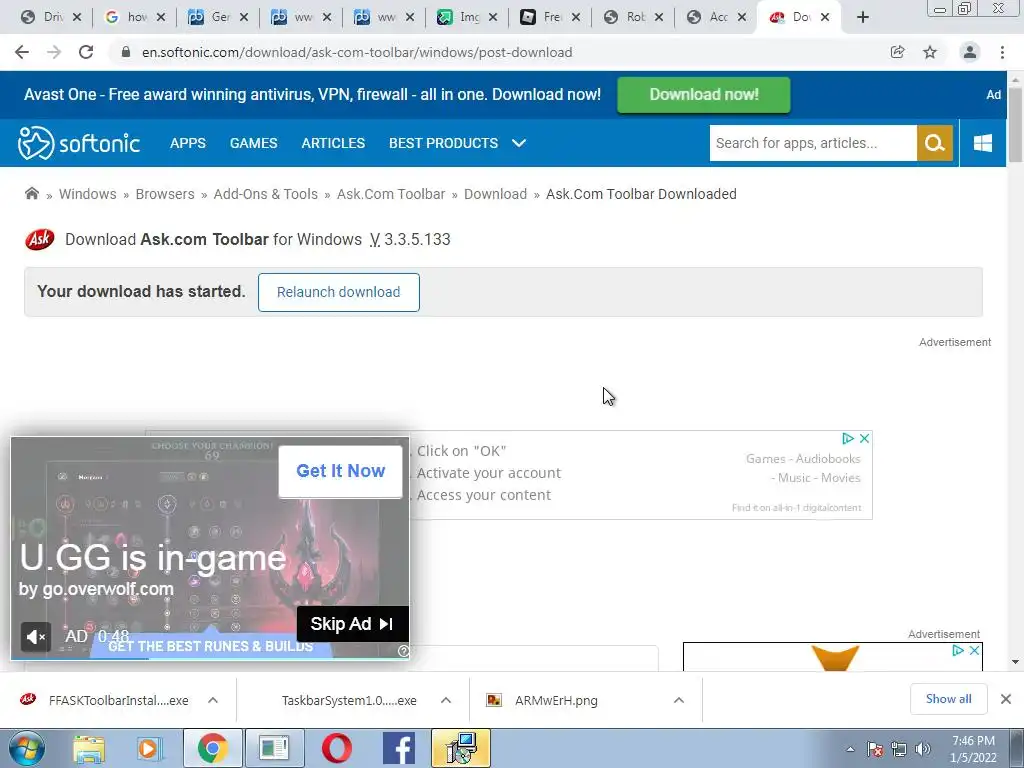Open APPS menu in Softonic header
This screenshot has height=768, width=1024.
pos(187,143)
